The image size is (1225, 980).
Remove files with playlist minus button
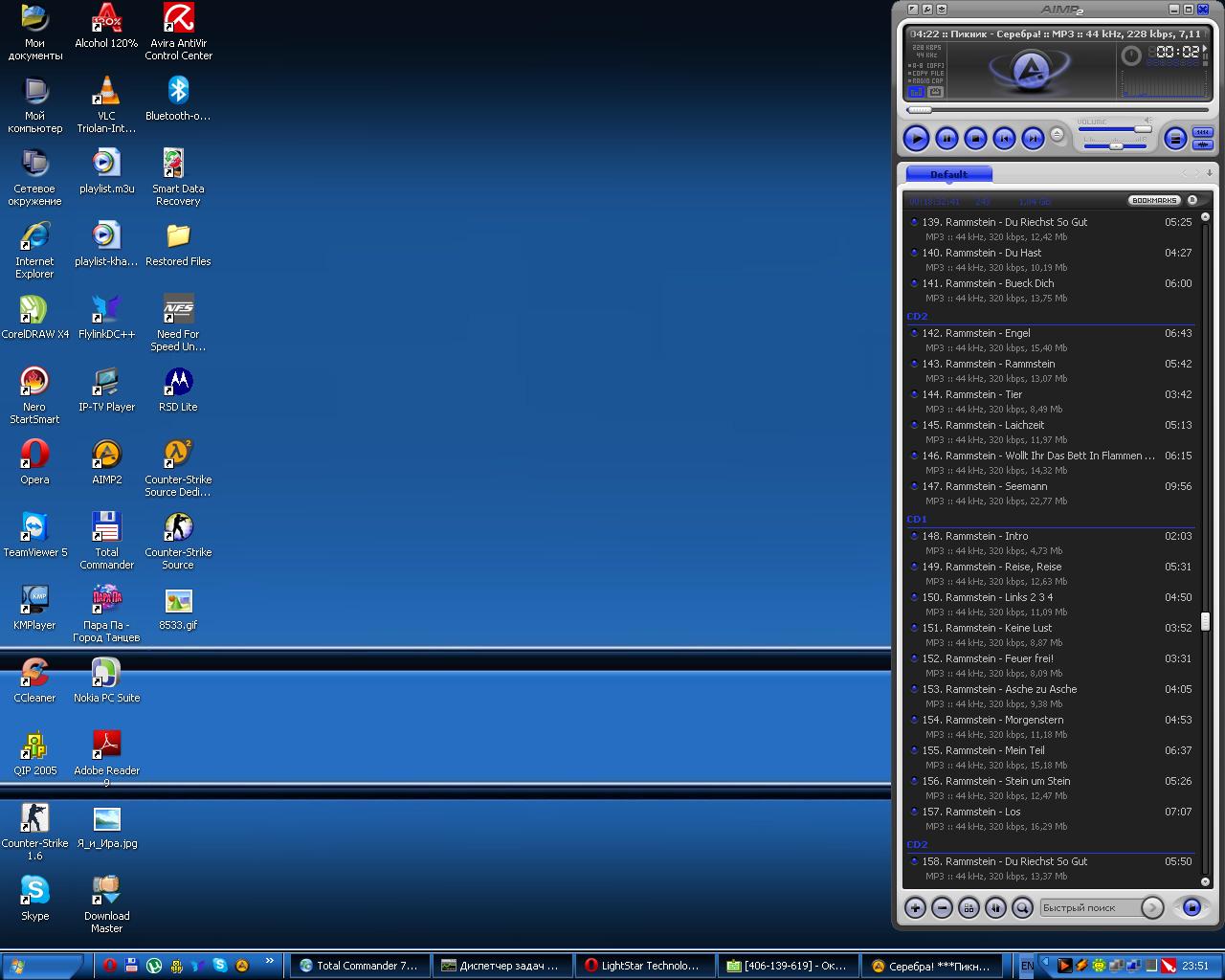942,907
